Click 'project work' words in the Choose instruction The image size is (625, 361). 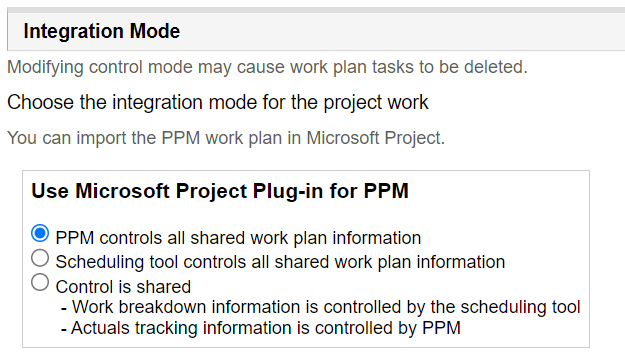(x=375, y=102)
